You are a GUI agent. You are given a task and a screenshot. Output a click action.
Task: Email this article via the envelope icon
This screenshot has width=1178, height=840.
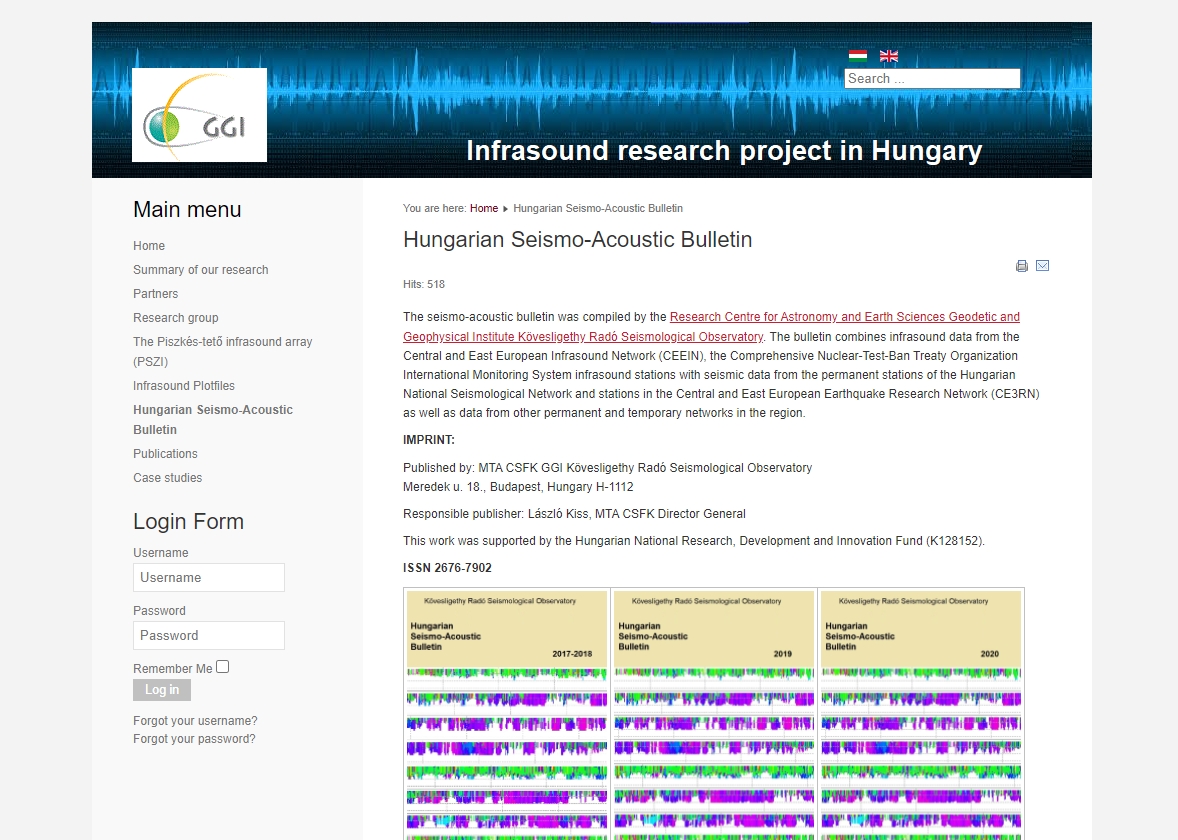click(1043, 265)
